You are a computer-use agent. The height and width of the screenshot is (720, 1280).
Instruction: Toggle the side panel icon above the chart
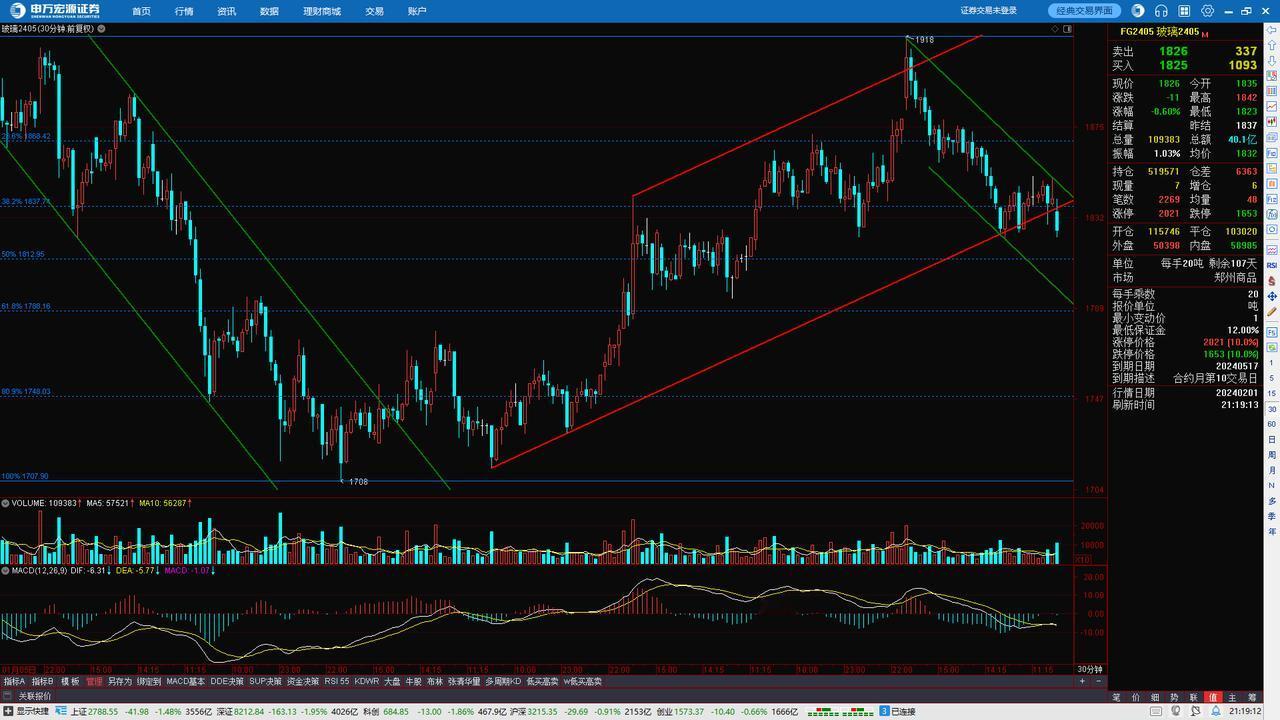(1067, 29)
